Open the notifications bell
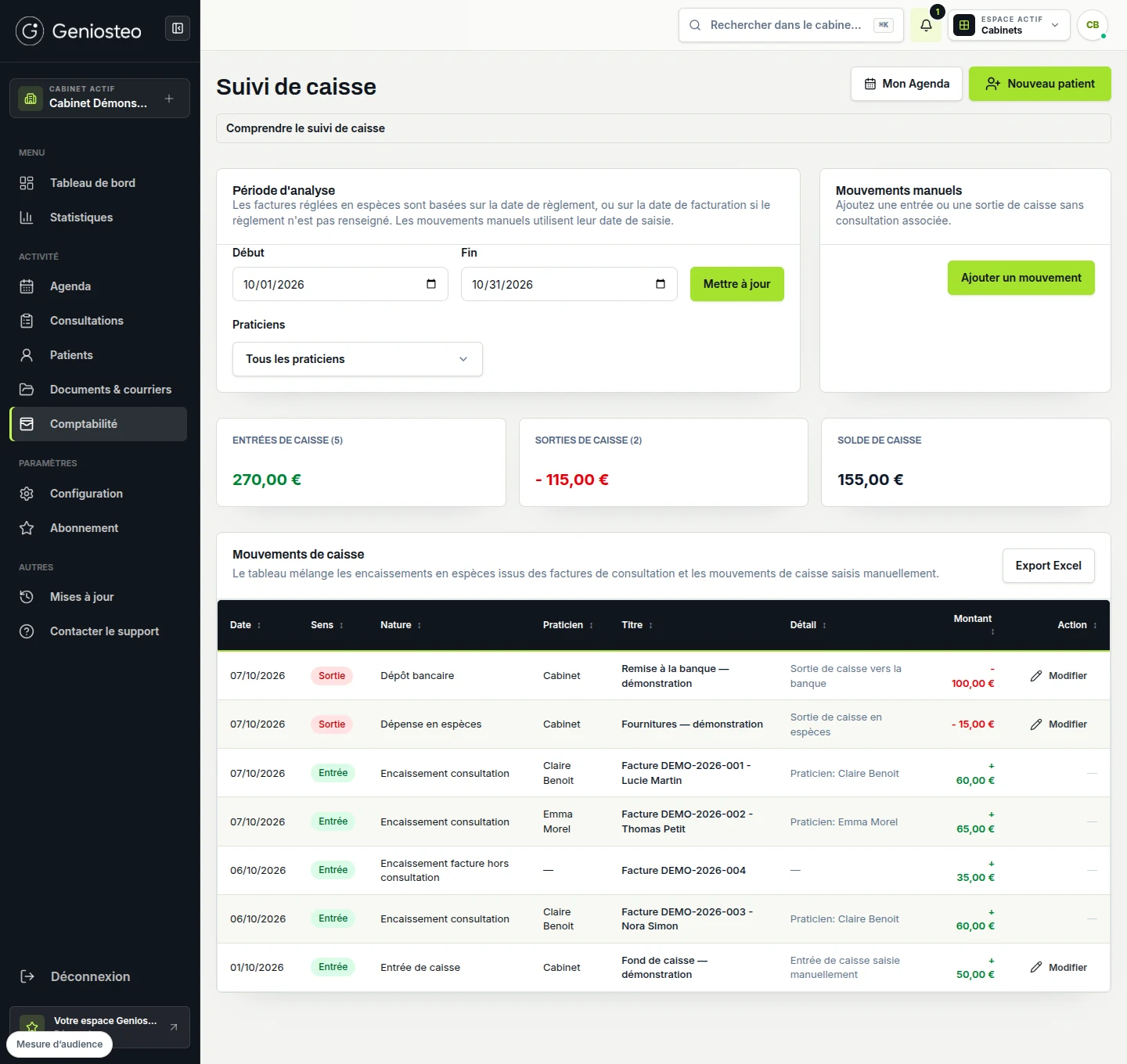Screen dimensions: 1127x1064 click(926, 25)
